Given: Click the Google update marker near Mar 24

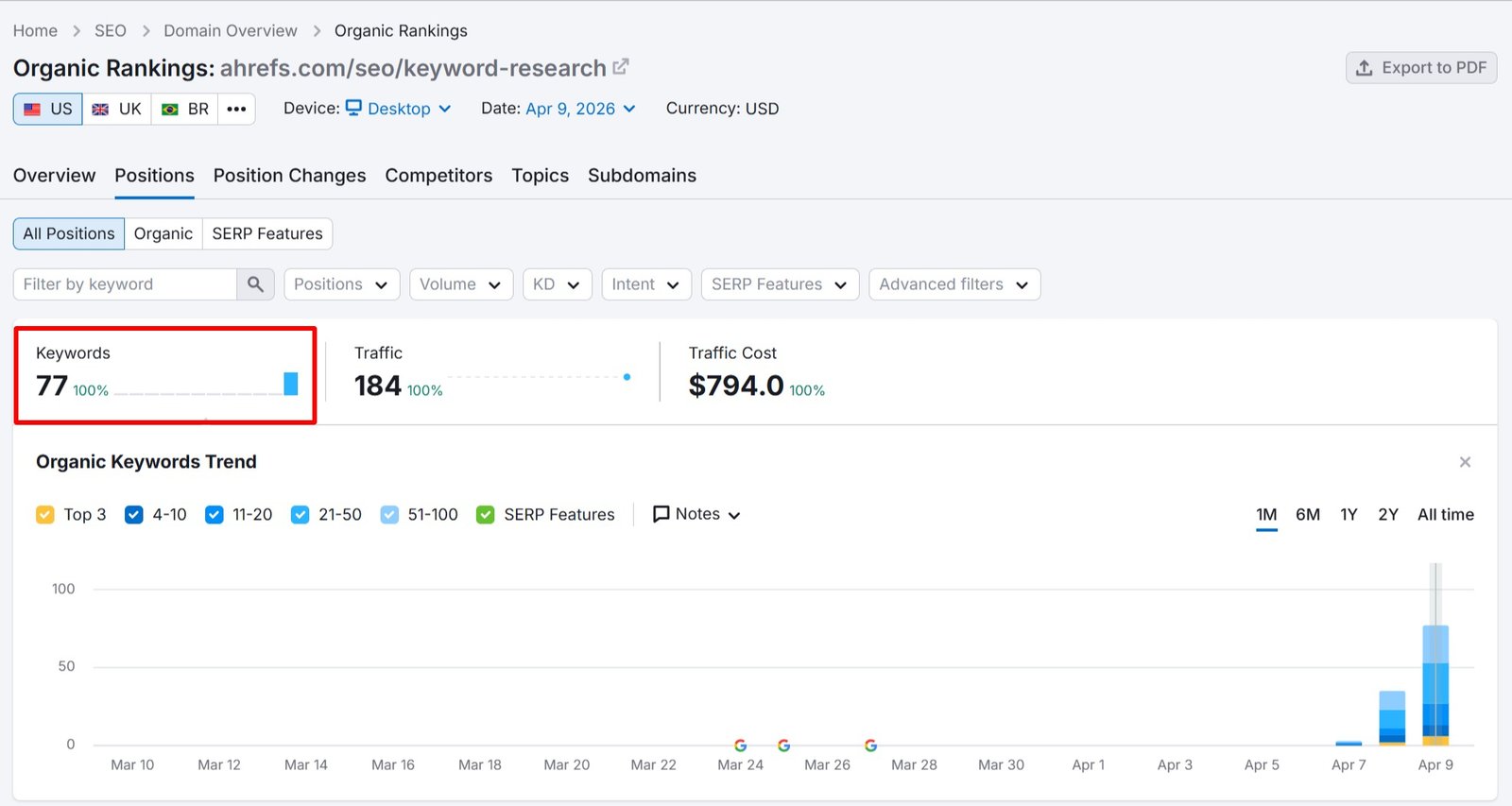Looking at the screenshot, I should tap(740, 746).
